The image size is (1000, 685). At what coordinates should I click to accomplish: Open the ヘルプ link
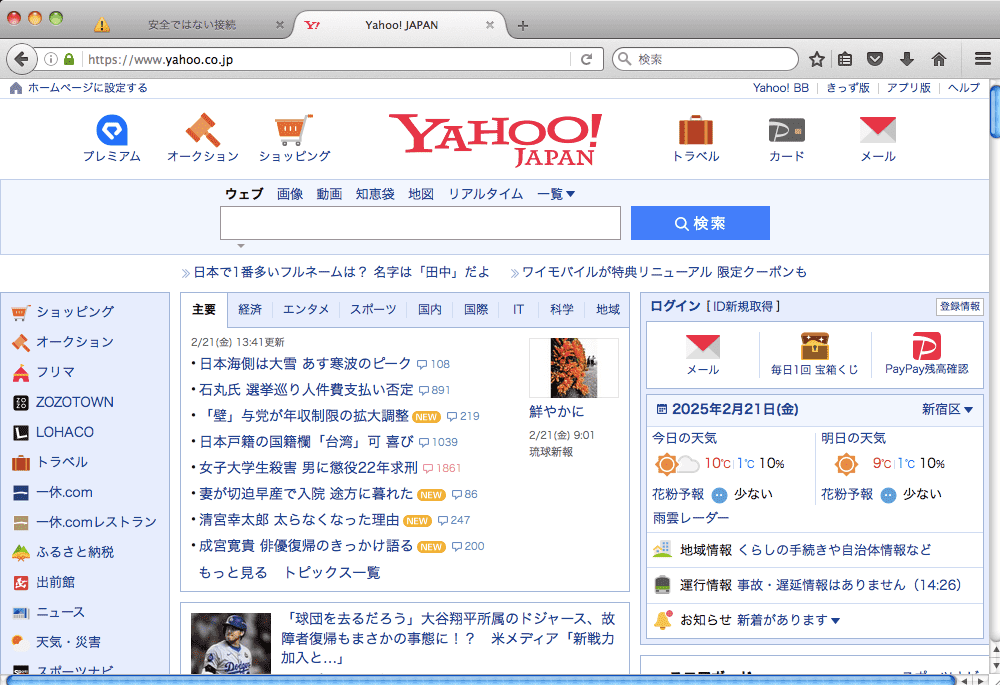point(964,88)
